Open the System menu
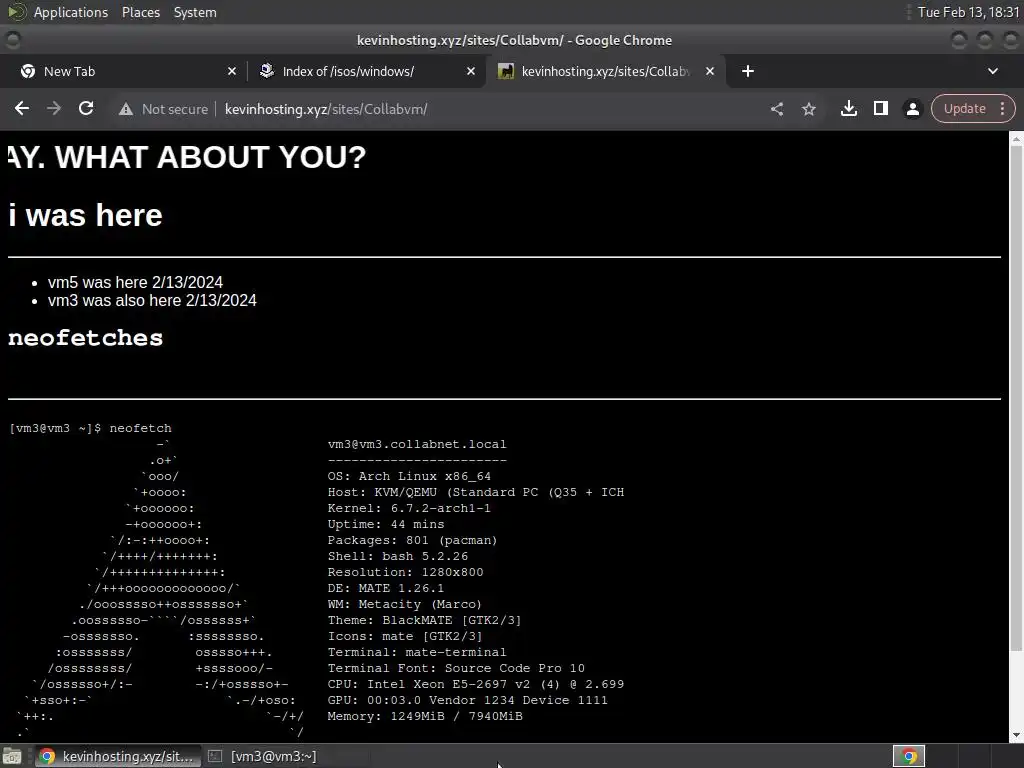Viewport: 1024px width, 768px height. click(x=195, y=12)
